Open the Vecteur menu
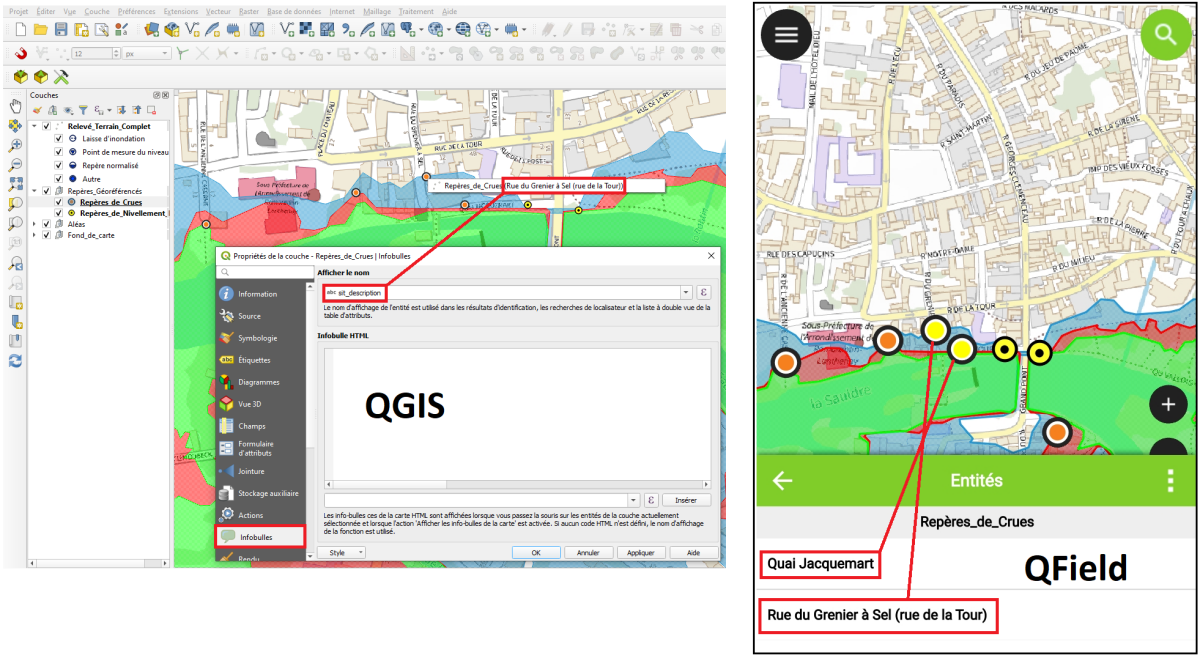This screenshot has width=1200, height=658. click(x=219, y=11)
